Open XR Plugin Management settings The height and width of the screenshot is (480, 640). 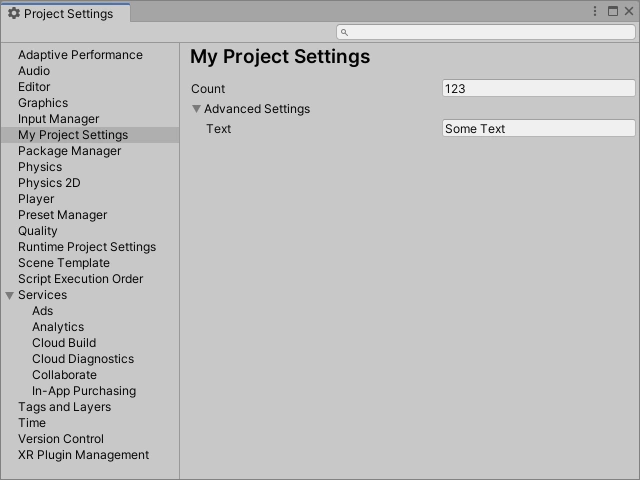[83, 455]
